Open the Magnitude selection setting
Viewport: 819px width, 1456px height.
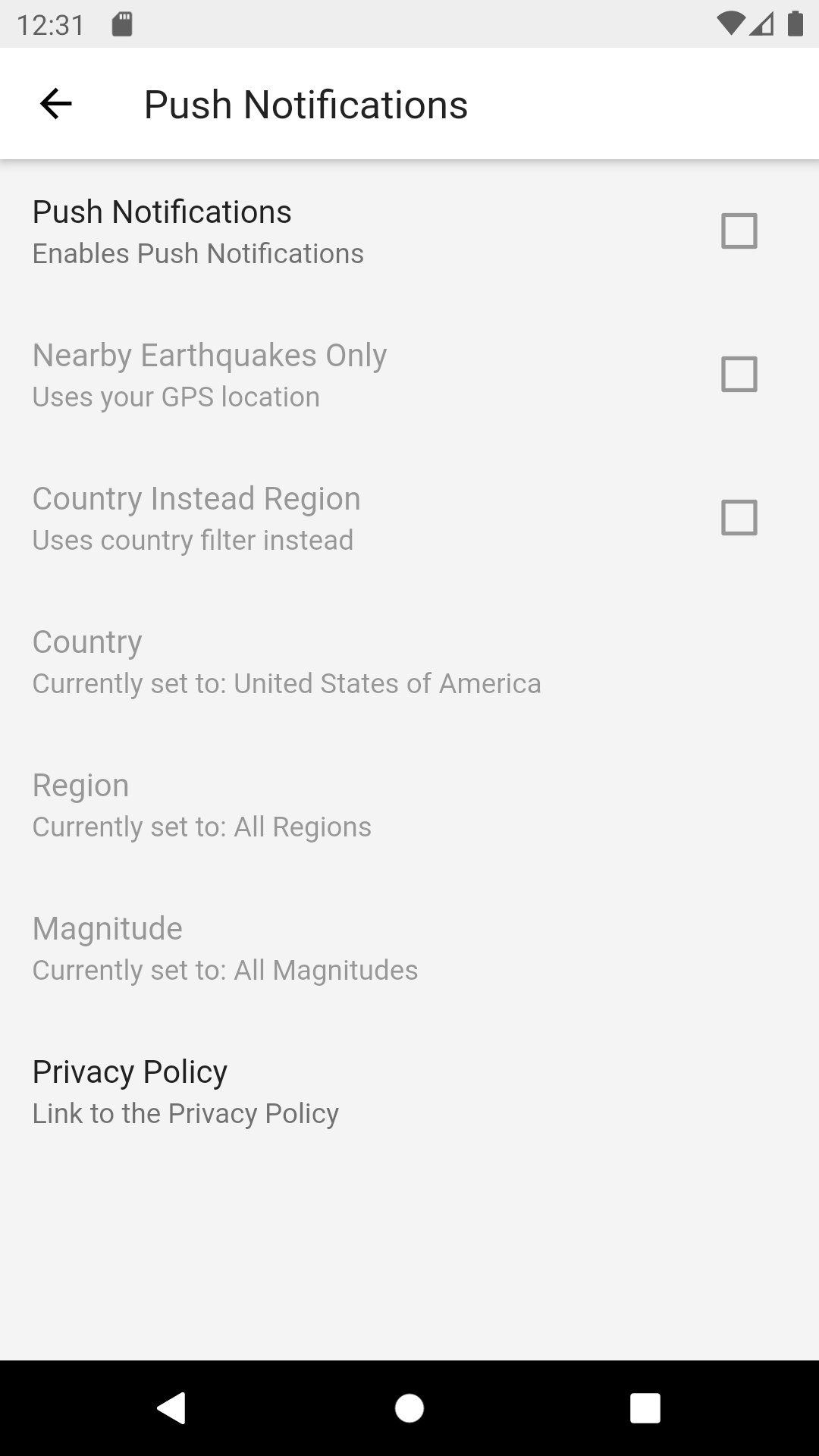(225, 948)
